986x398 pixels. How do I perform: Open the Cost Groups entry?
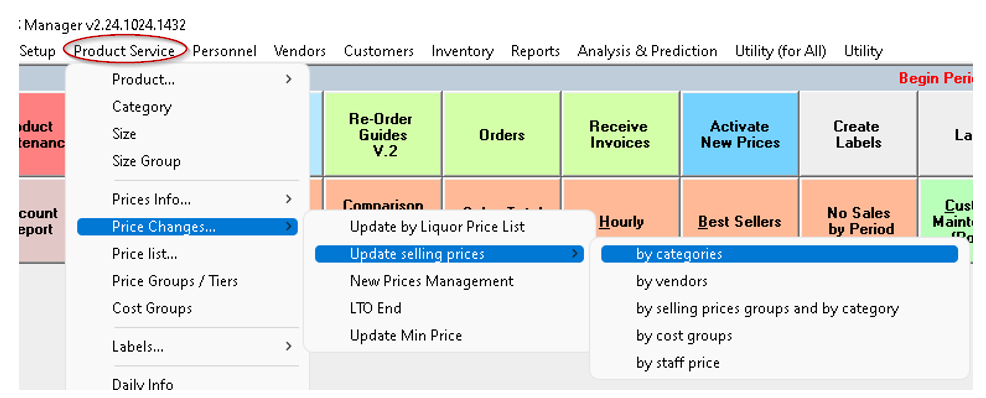(187, 308)
